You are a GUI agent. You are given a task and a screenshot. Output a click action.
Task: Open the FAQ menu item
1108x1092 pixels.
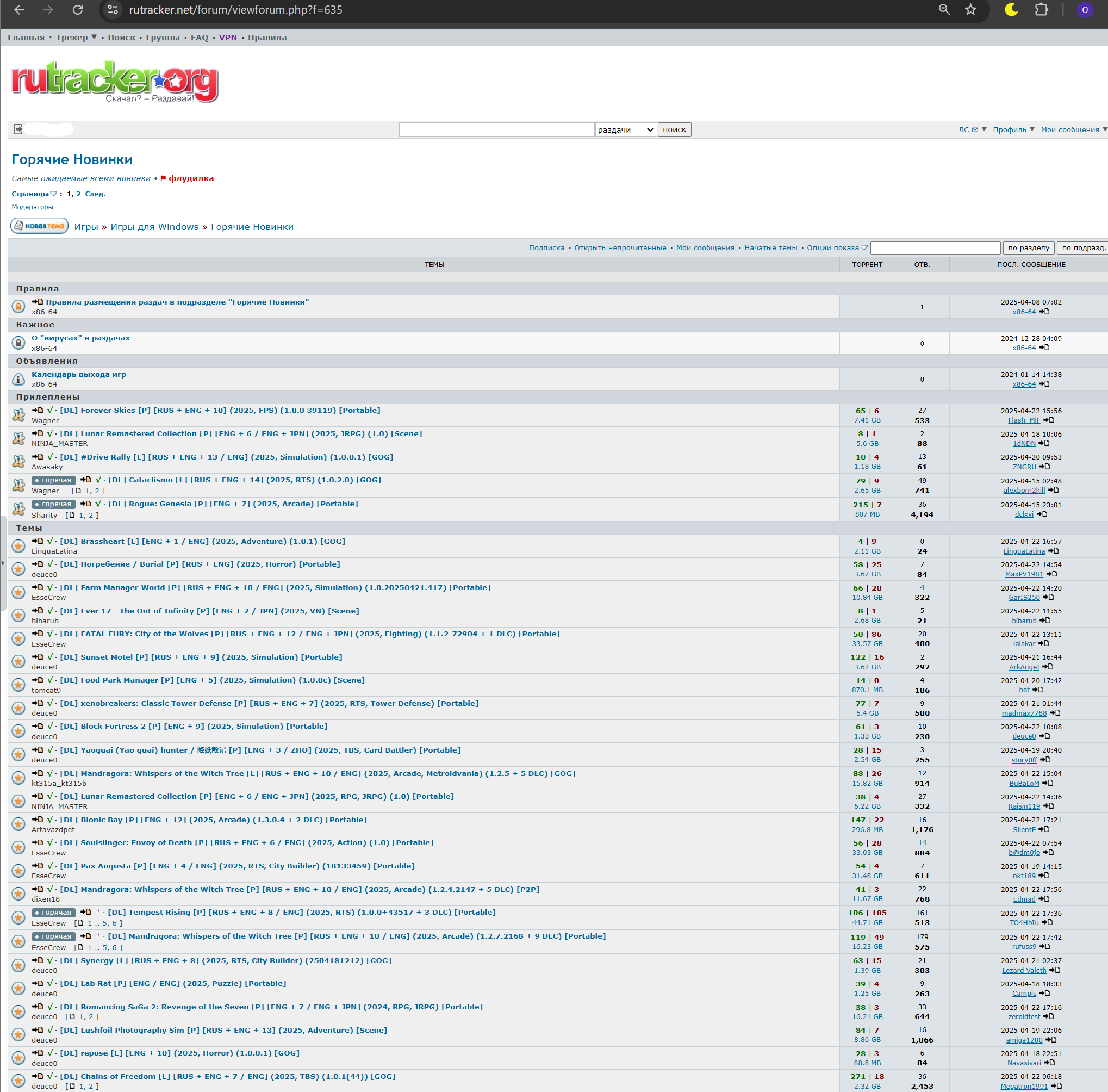coord(200,38)
